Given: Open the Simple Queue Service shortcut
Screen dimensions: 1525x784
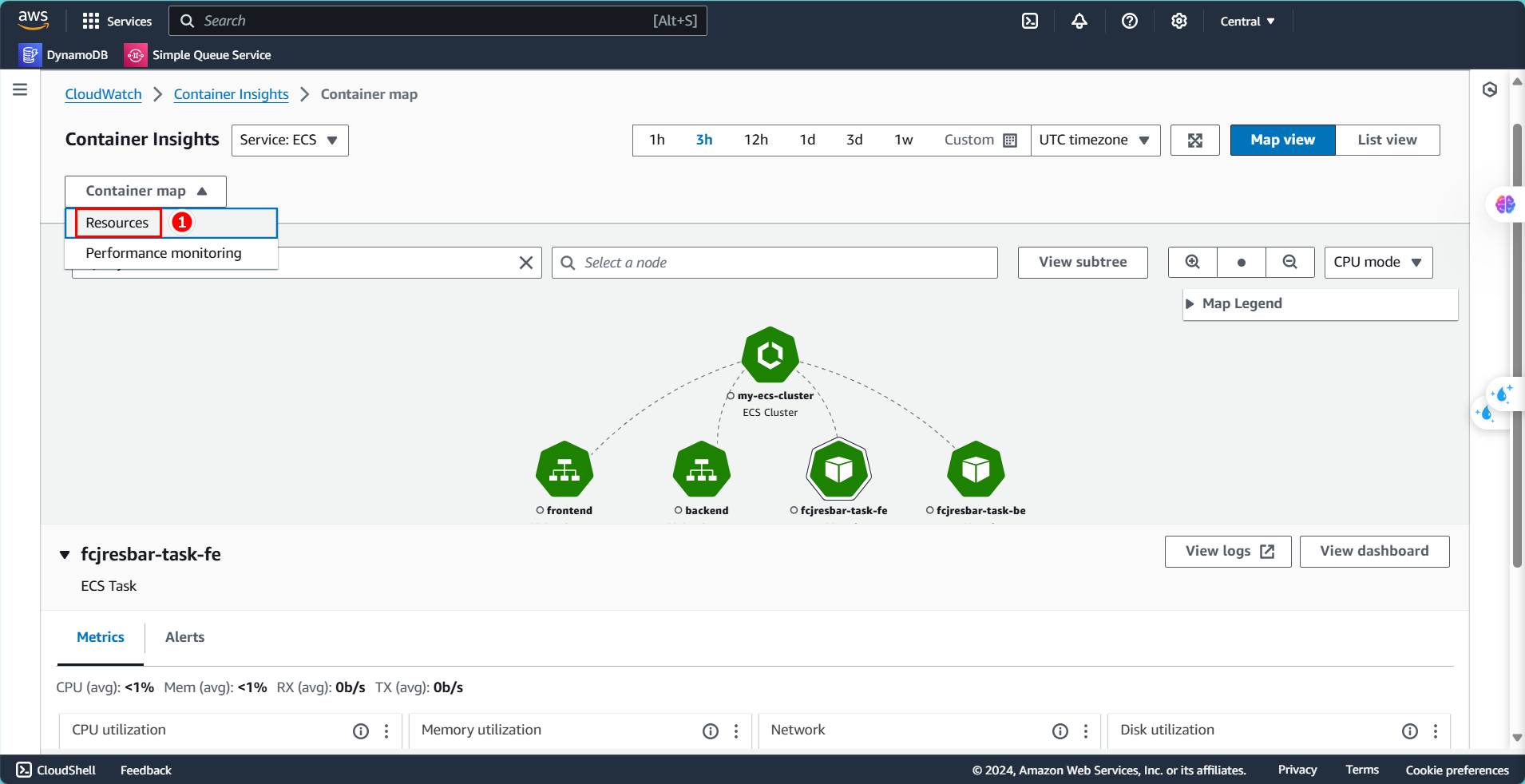Looking at the screenshot, I should point(198,54).
